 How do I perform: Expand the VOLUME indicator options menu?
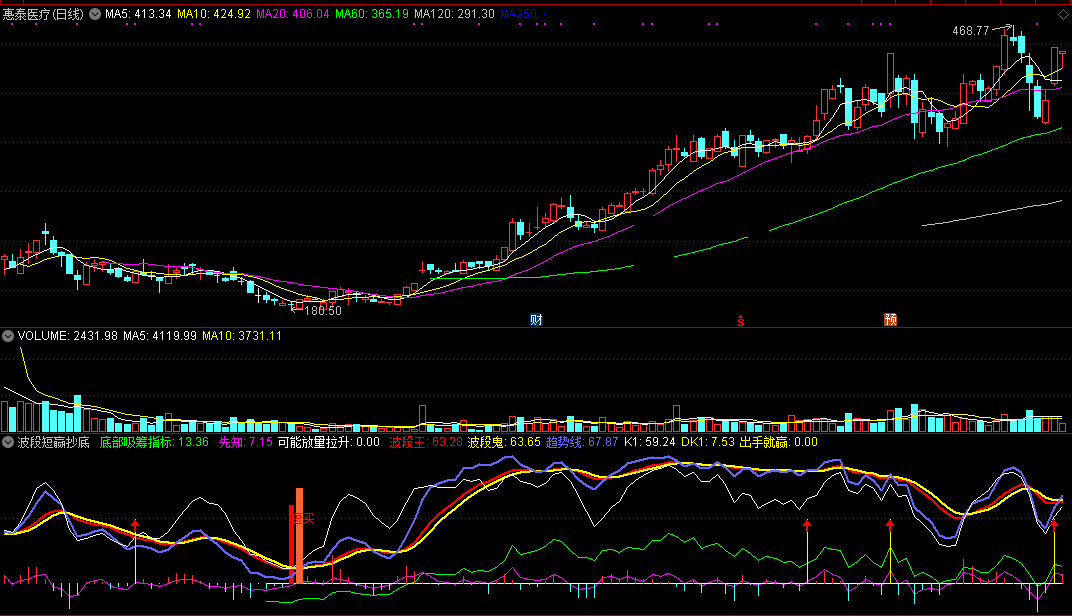[x=8, y=336]
